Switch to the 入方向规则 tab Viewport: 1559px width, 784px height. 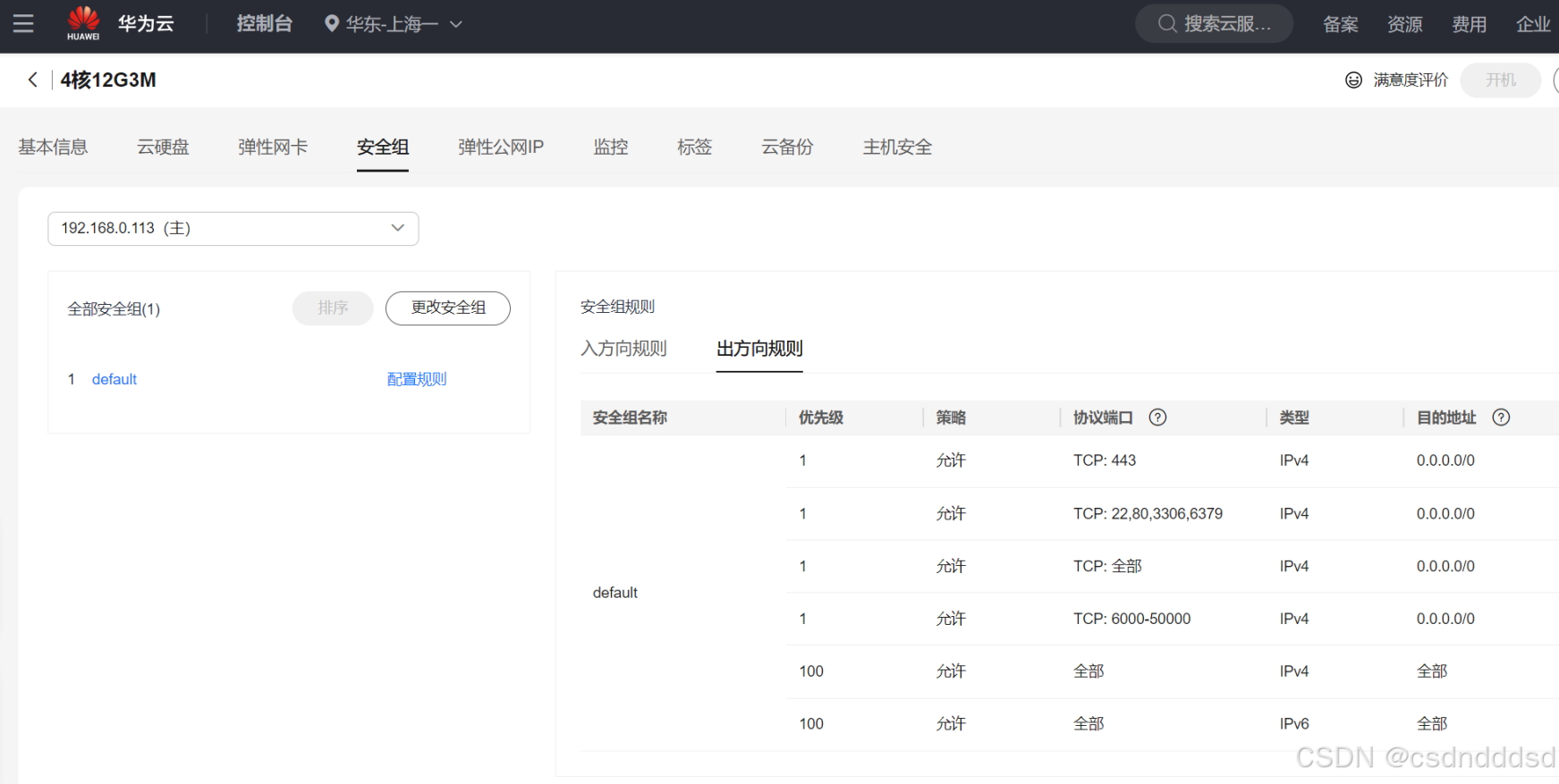pyautogui.click(x=623, y=349)
